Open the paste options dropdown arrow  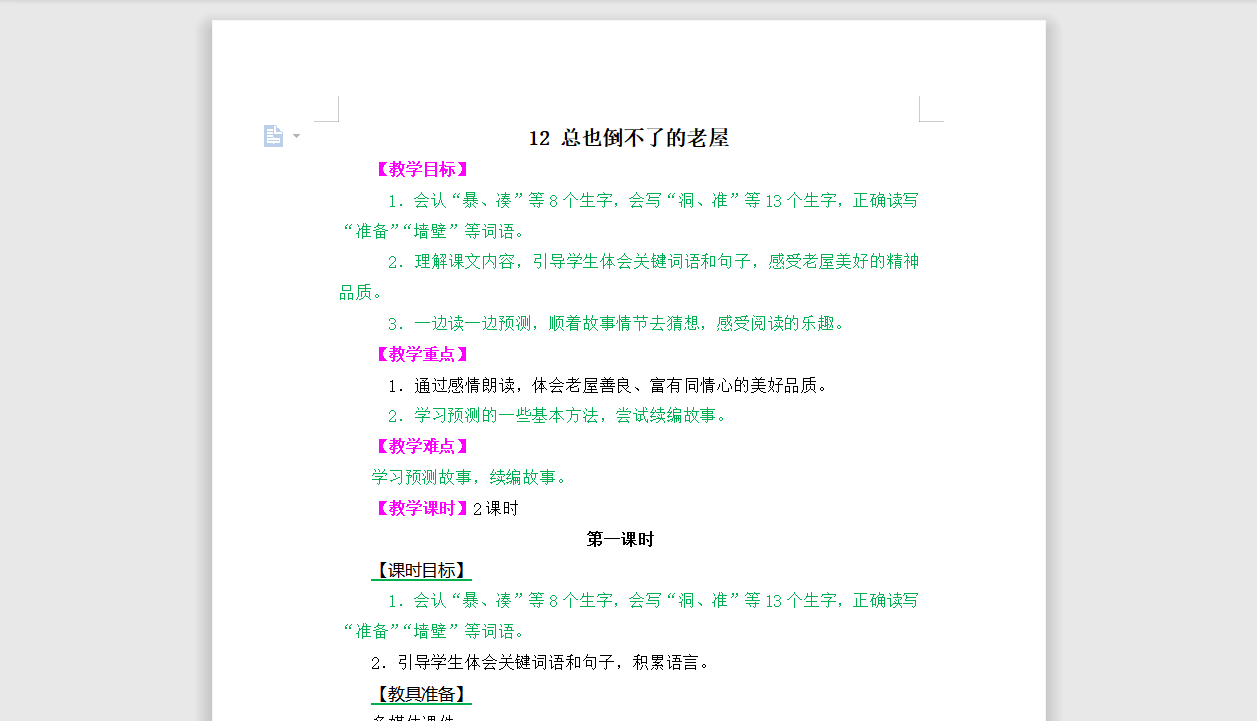pos(294,136)
